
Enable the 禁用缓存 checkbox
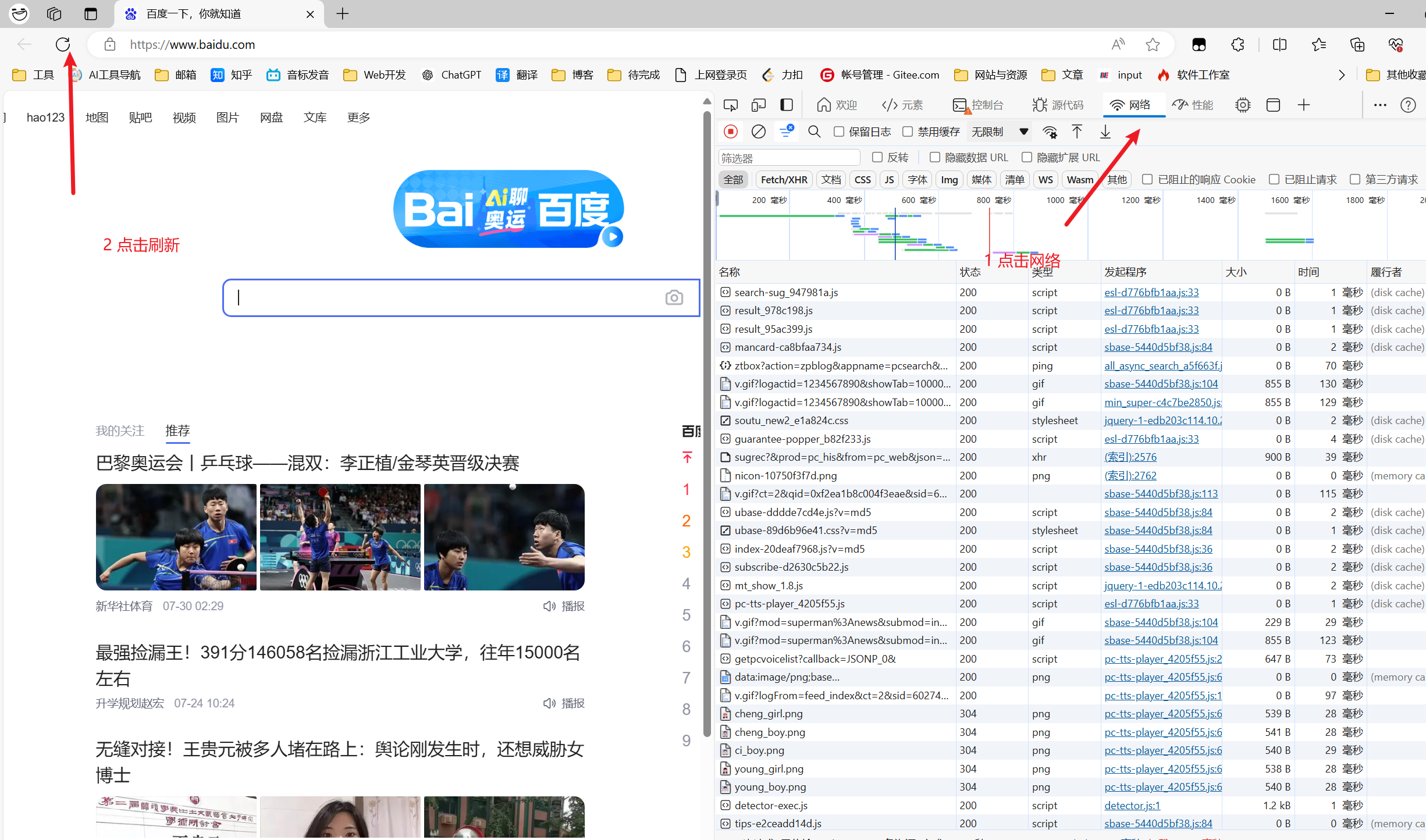point(908,131)
